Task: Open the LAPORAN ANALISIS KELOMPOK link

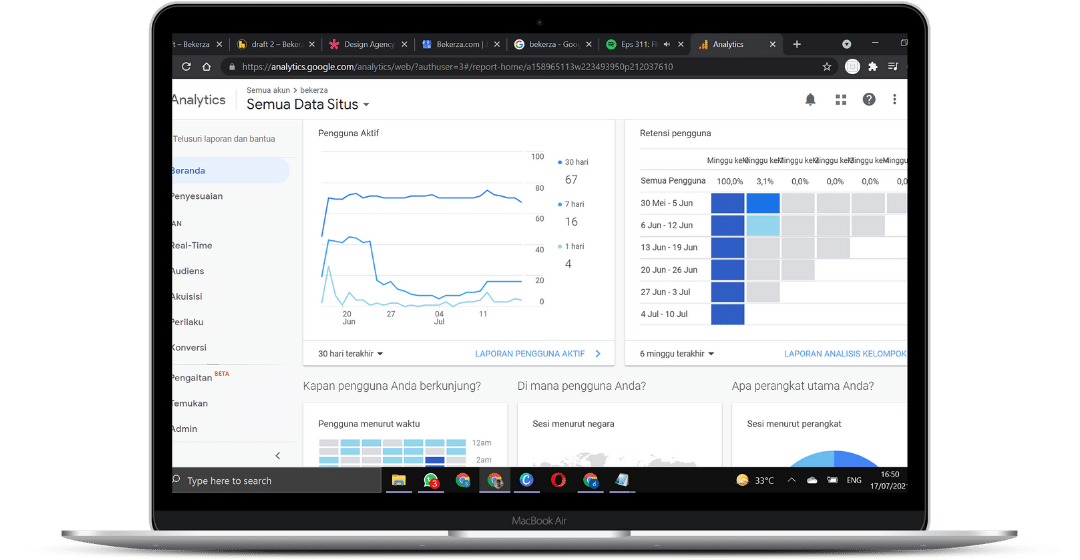Action: [845, 353]
